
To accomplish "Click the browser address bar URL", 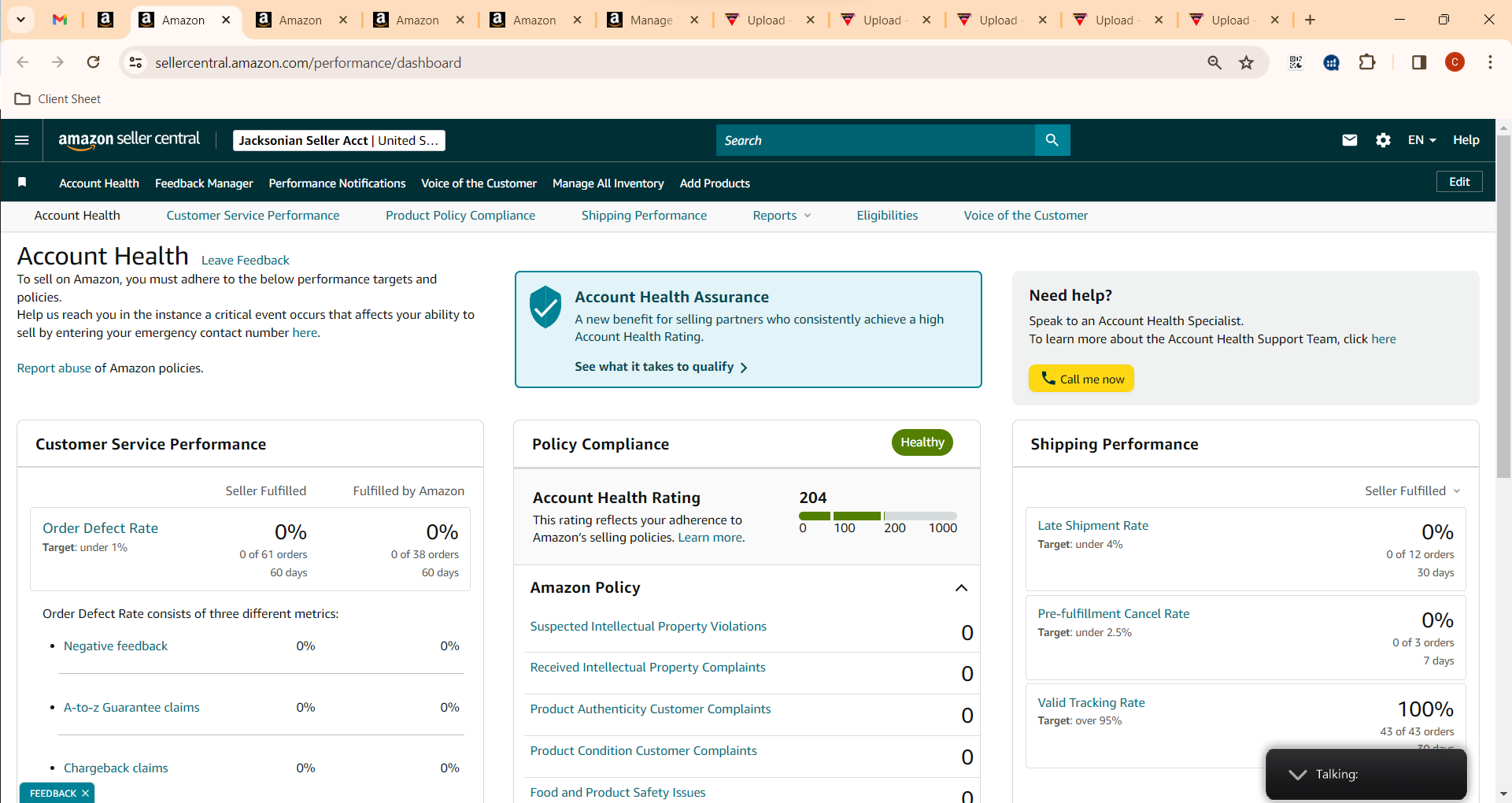I will pyautogui.click(x=308, y=63).
